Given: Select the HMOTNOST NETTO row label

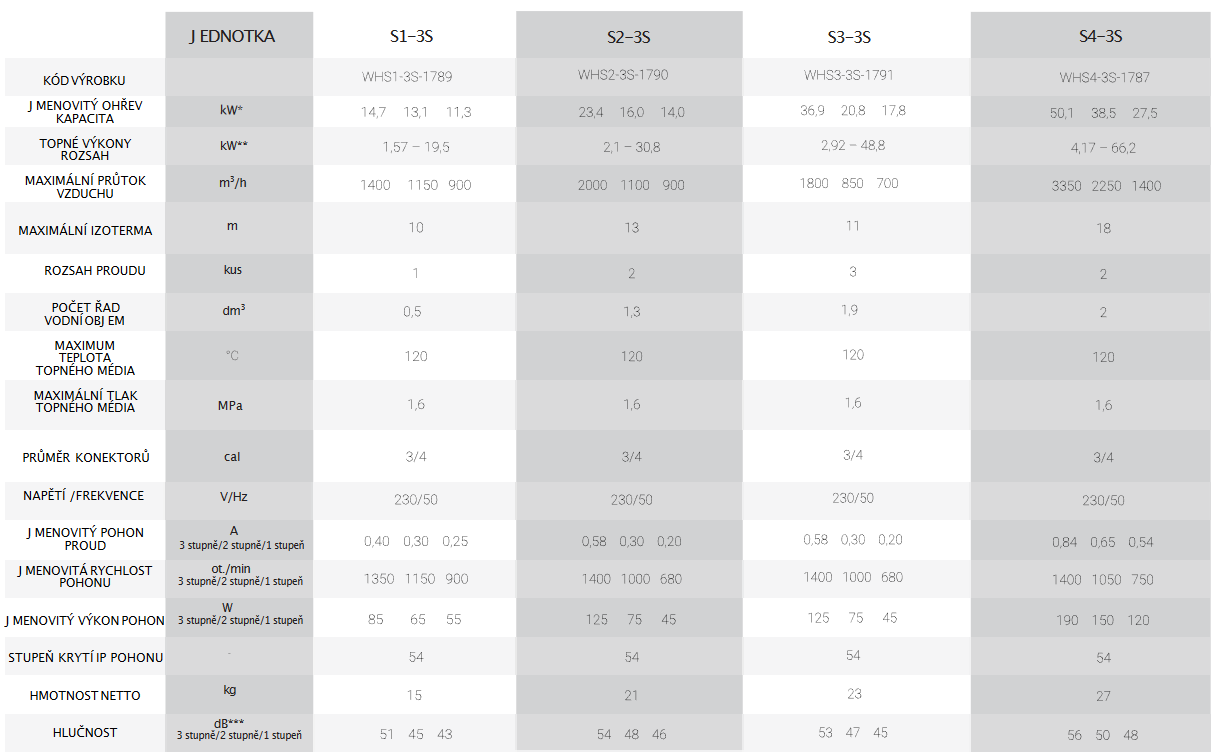Looking at the screenshot, I should point(84,696).
